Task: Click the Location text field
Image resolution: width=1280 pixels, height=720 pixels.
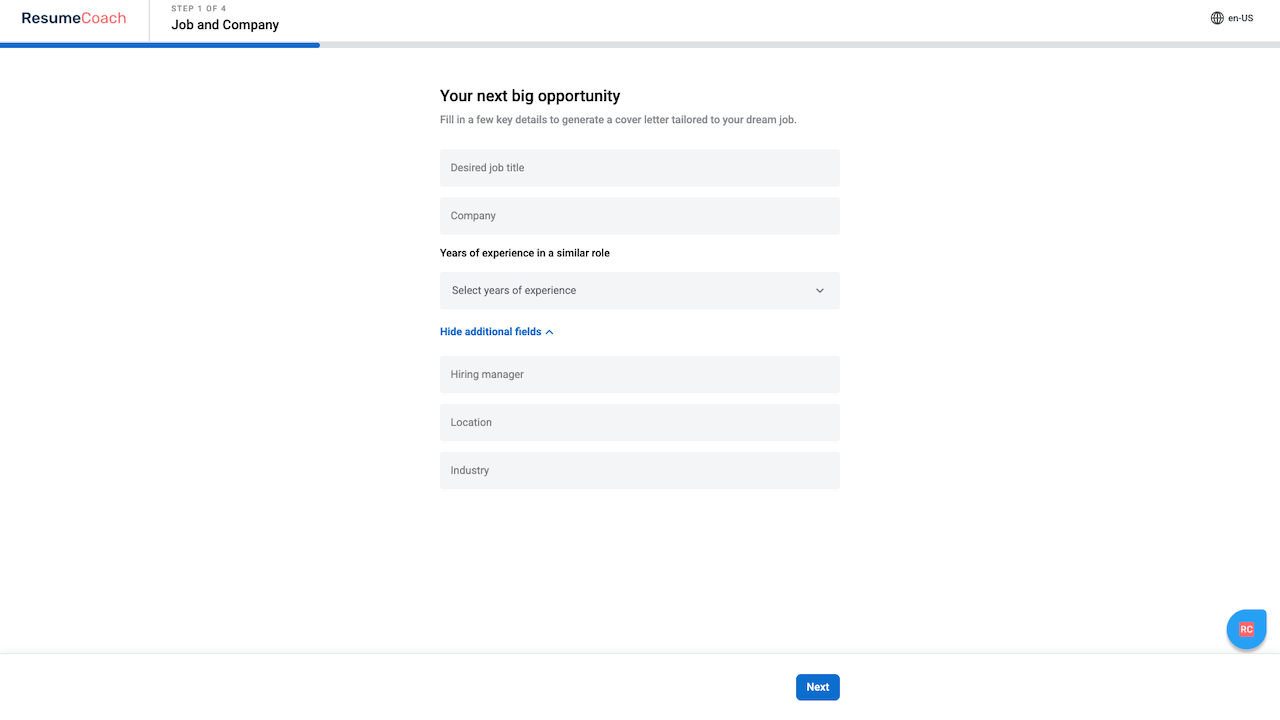Action: 639,423
